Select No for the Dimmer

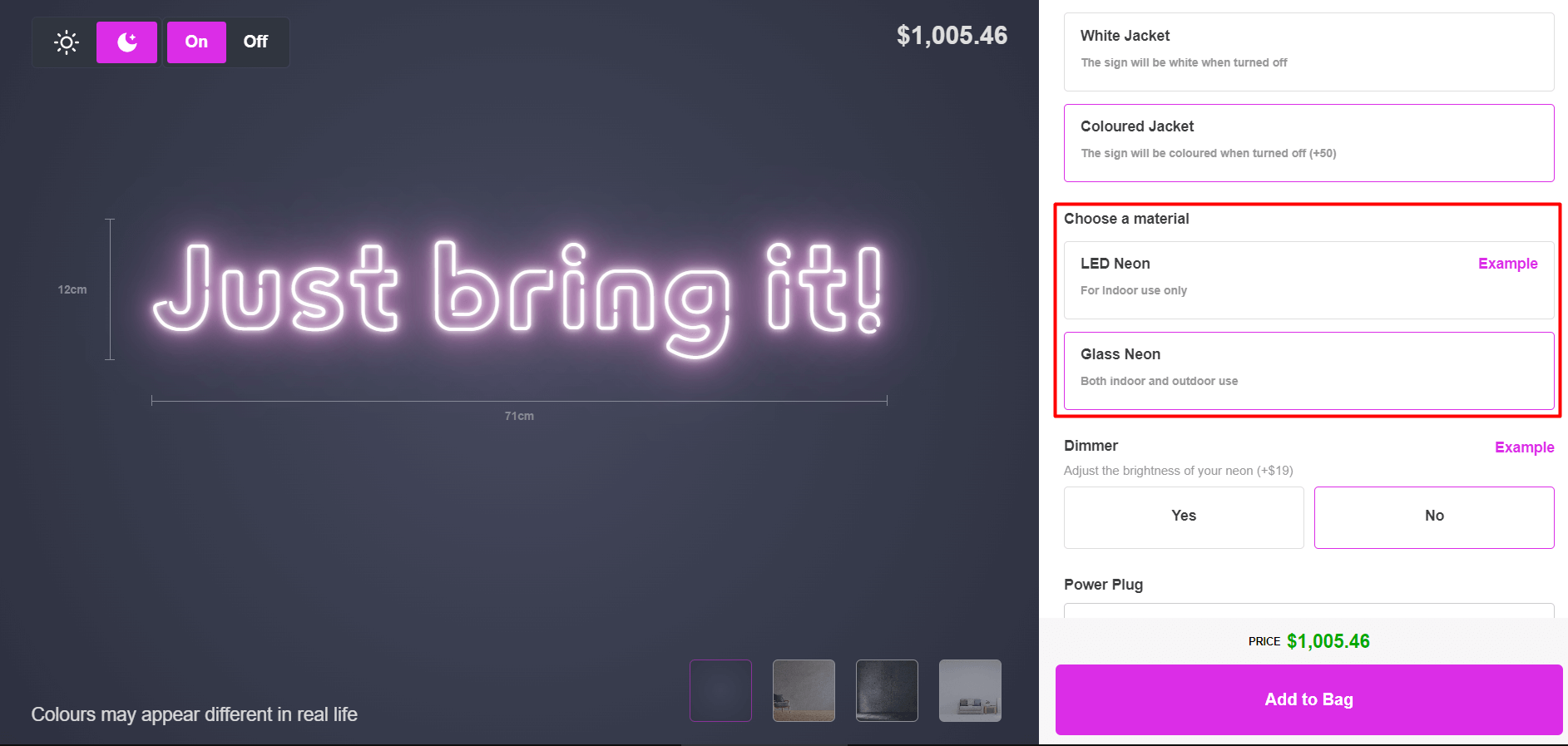click(x=1433, y=516)
